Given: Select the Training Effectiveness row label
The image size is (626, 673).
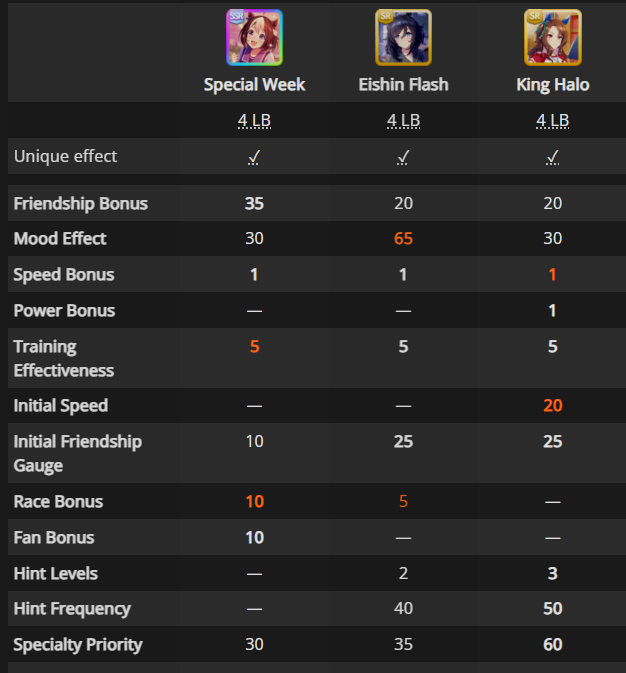Looking at the screenshot, I should [64, 358].
